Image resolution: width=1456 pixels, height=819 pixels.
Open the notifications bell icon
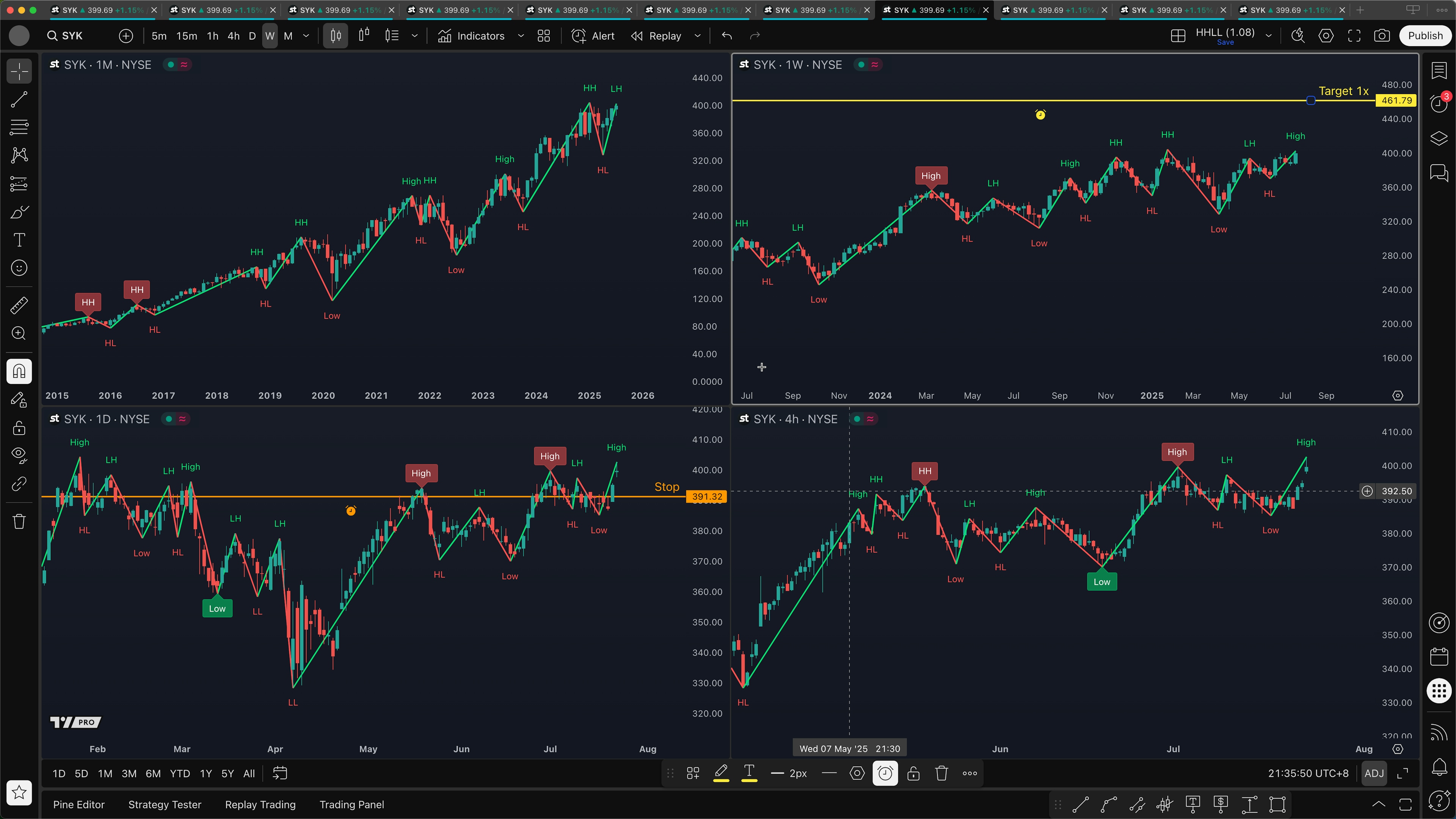point(1439,767)
